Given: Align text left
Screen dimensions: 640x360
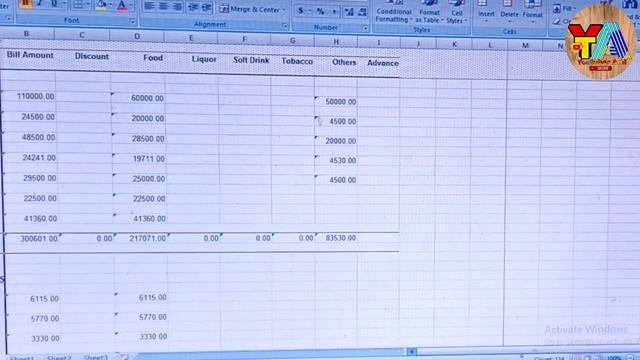Looking at the screenshot, I should click(149, 6).
